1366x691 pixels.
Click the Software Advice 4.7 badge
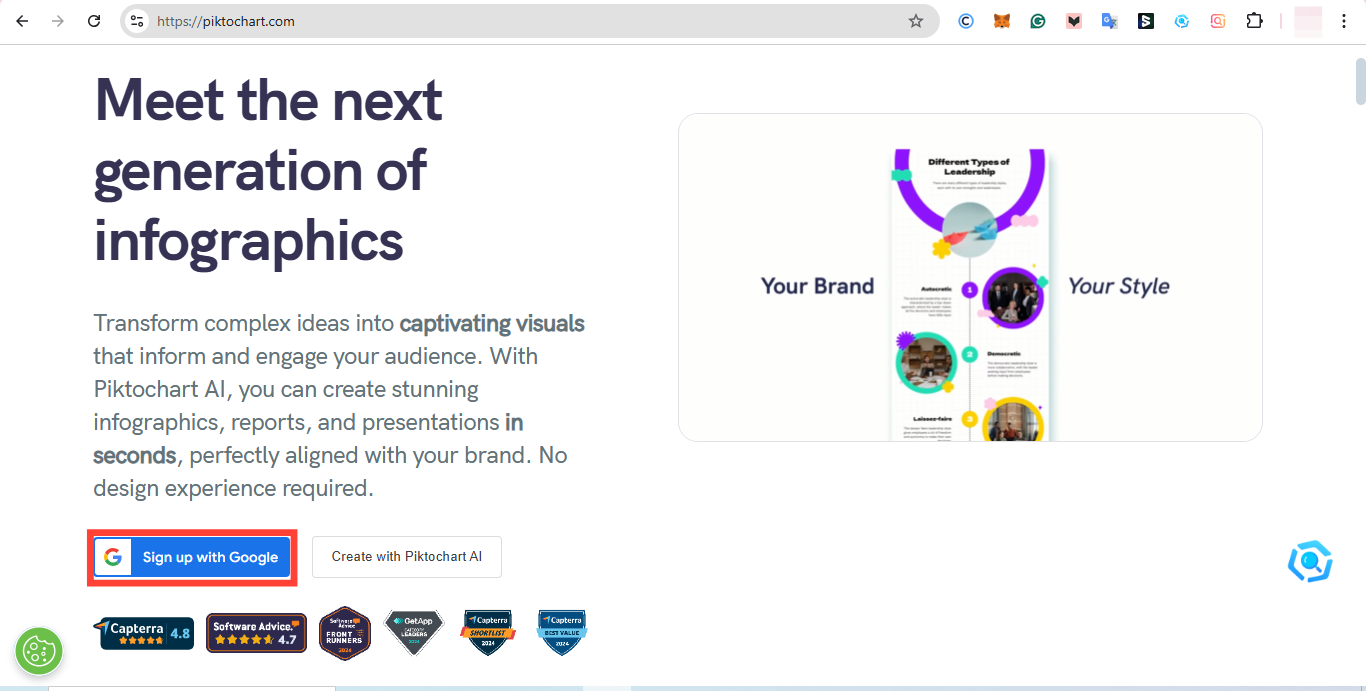(x=256, y=633)
